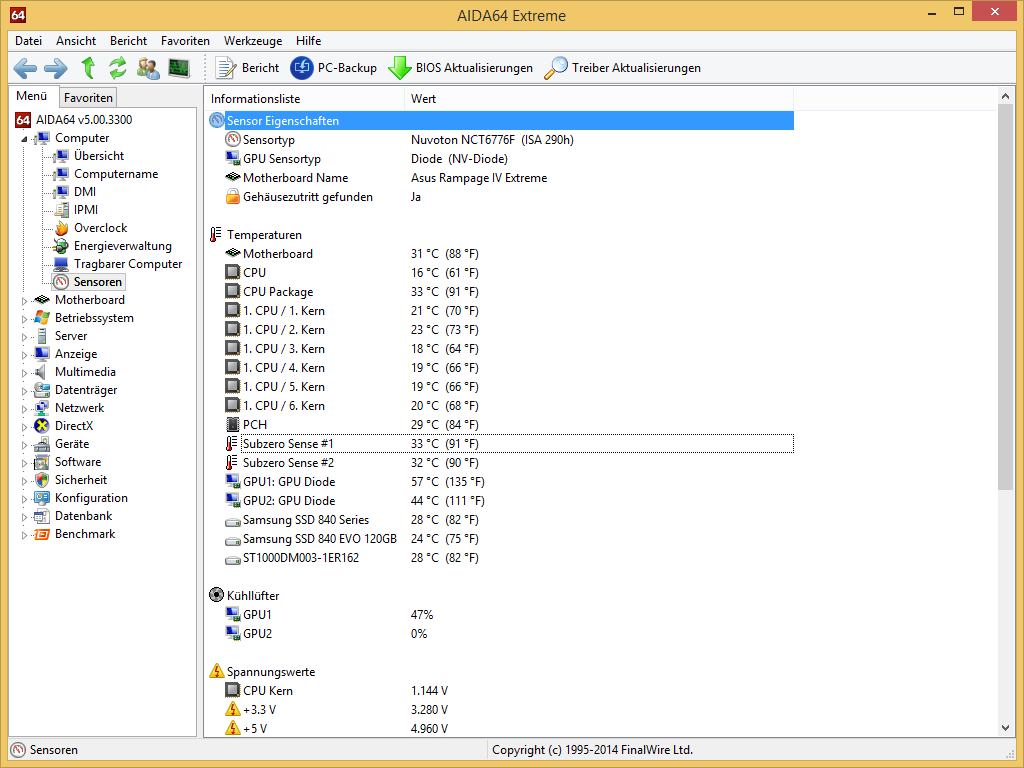
Task: Click the Benchmark icon in tree
Action: [42, 534]
